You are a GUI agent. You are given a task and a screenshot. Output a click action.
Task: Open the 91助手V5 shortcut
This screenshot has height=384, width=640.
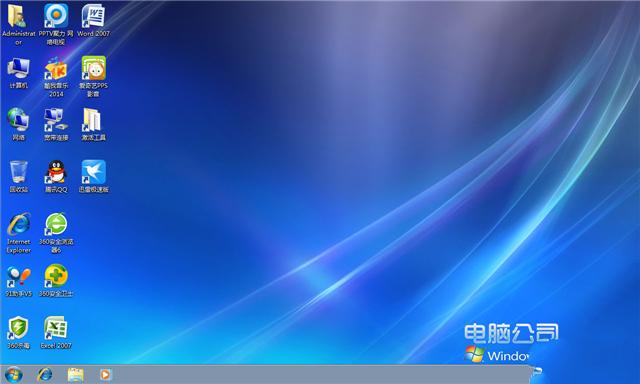pos(18,277)
